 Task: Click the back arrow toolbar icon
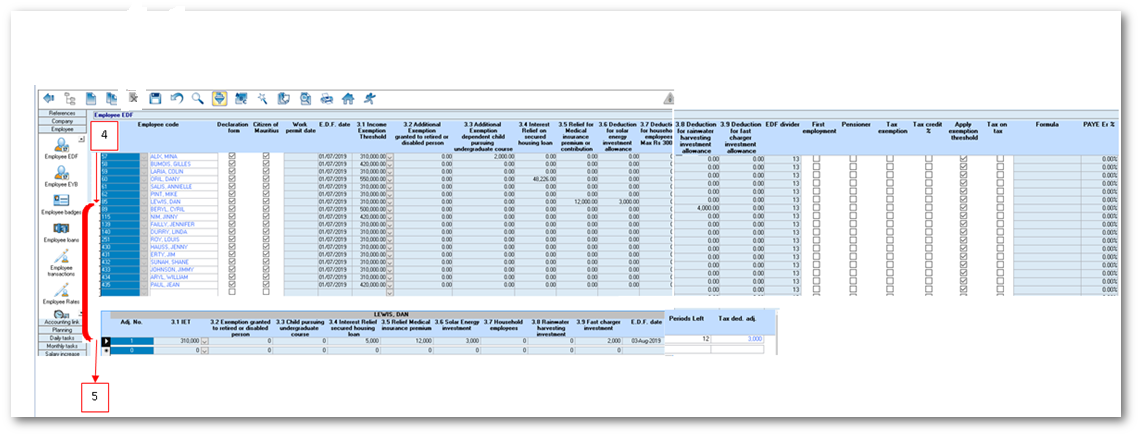(x=49, y=98)
